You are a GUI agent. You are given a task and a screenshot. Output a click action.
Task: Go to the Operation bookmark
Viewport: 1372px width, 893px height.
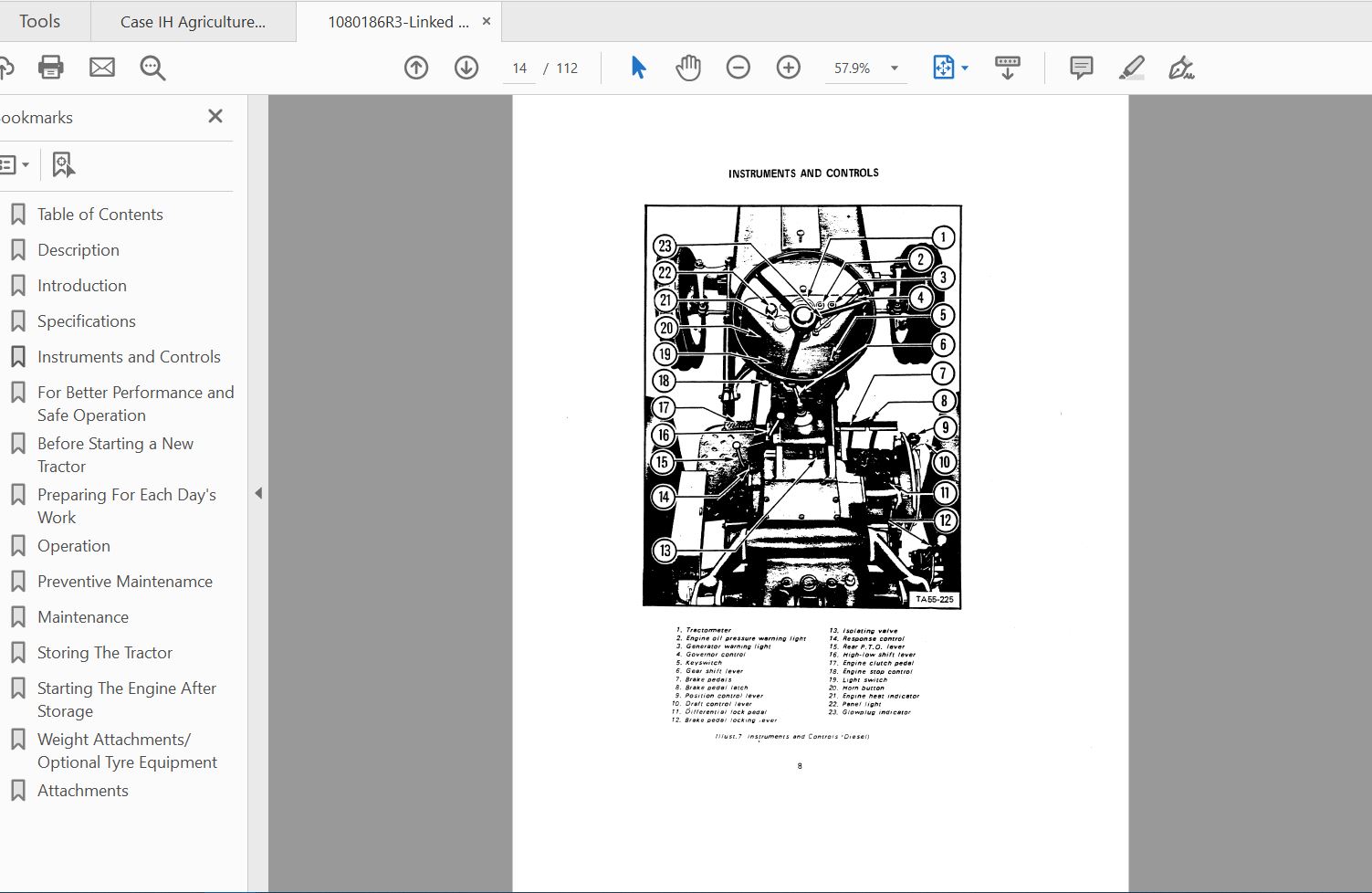click(x=74, y=546)
